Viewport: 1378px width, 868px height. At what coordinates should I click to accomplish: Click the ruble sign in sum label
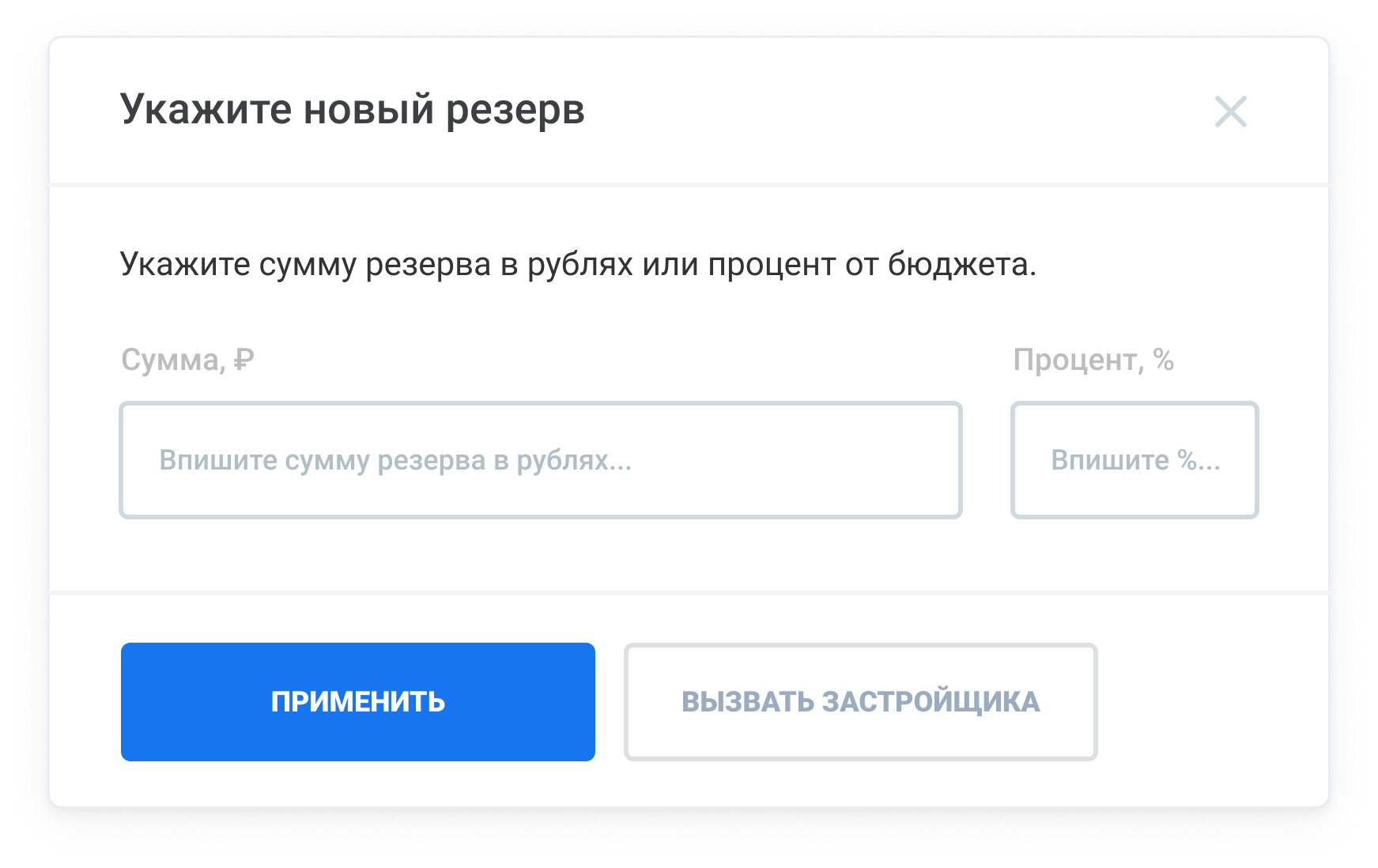click(244, 360)
